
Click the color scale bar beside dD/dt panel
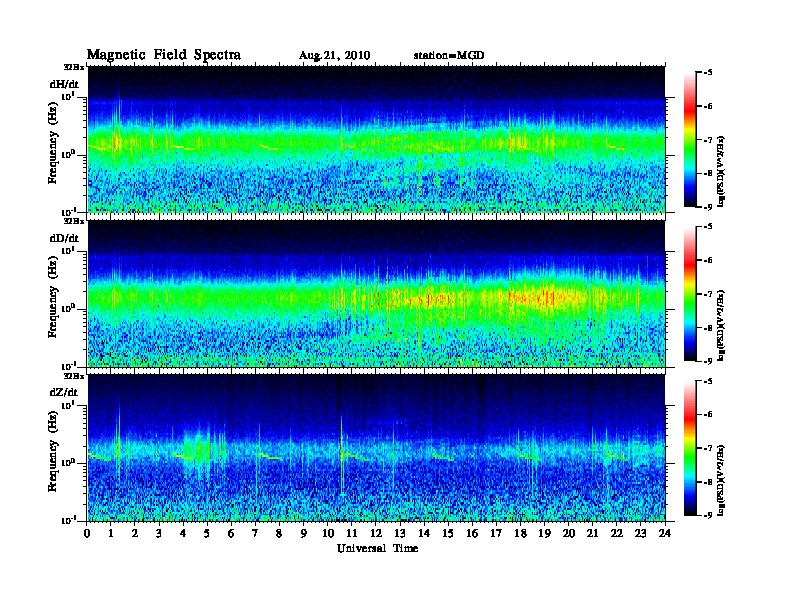click(x=690, y=293)
